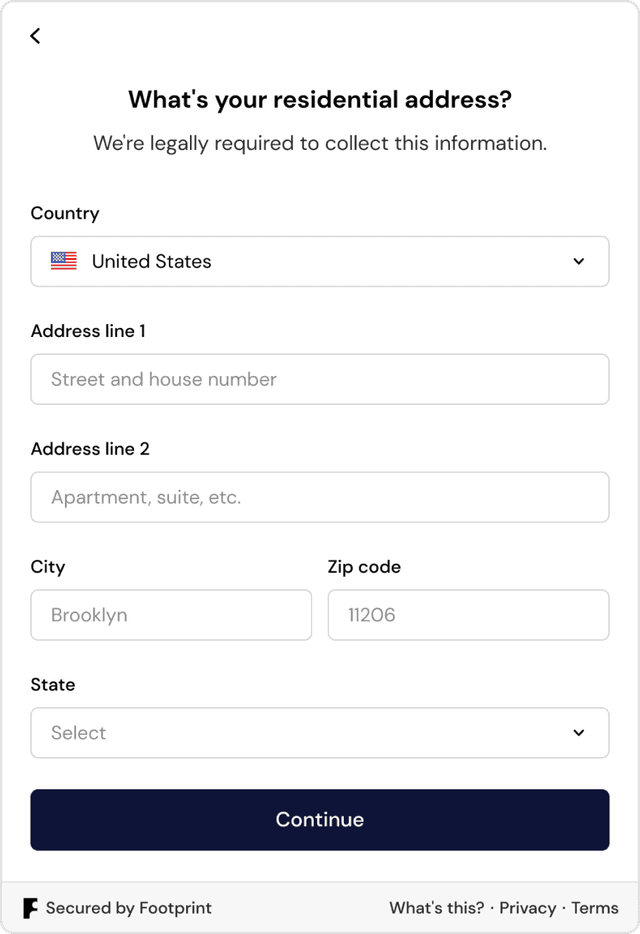Focus the Apartment, suite, etc. field
The image size is (640, 934).
click(x=320, y=497)
